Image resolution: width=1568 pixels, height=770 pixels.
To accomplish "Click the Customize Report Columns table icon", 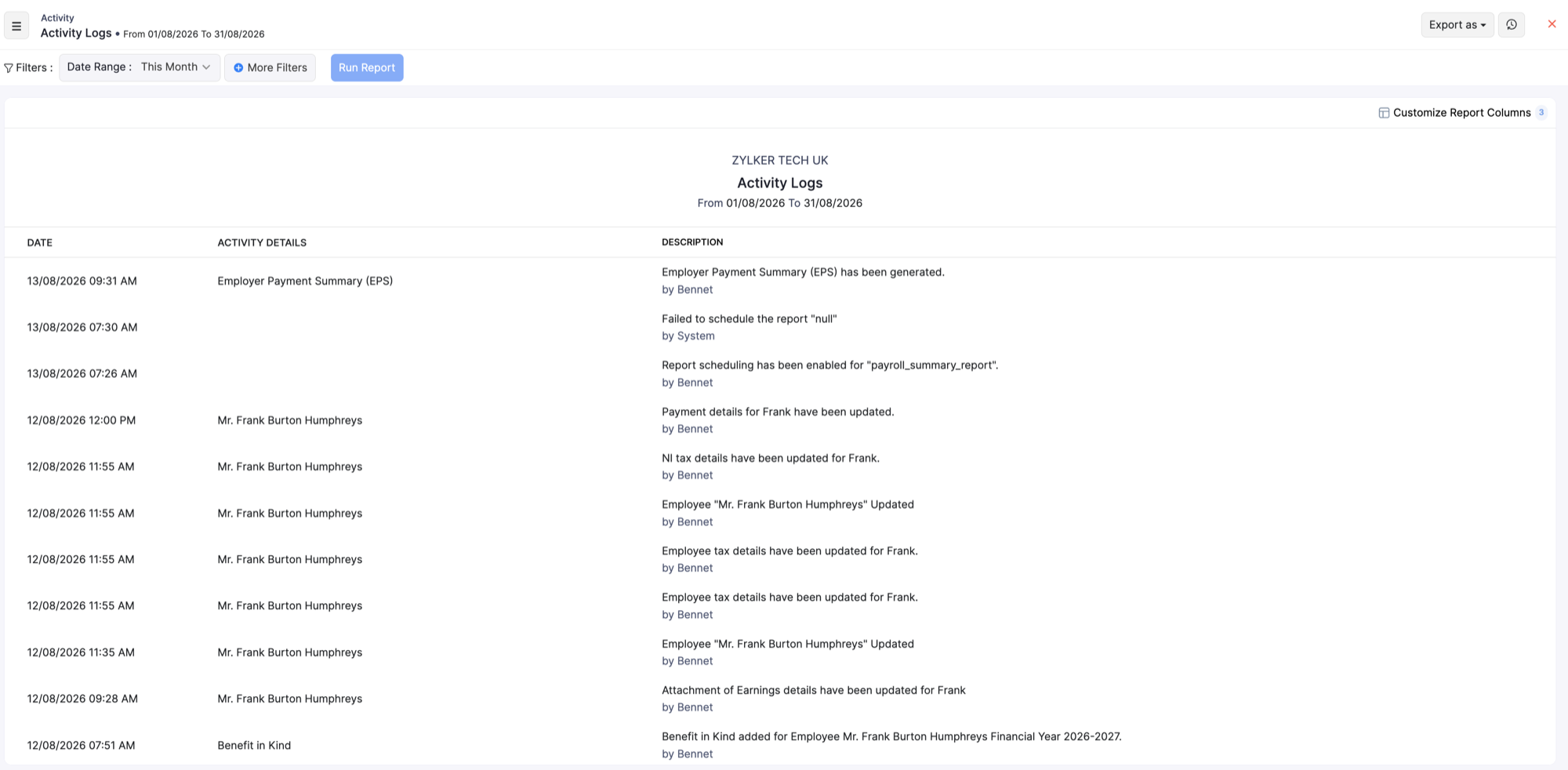I will point(1384,113).
